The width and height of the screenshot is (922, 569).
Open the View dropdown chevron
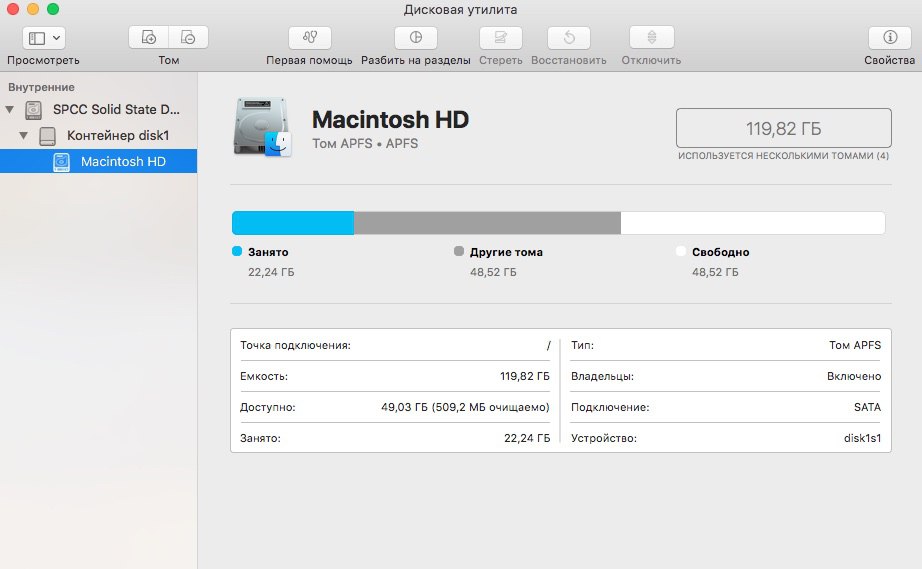tap(56, 38)
